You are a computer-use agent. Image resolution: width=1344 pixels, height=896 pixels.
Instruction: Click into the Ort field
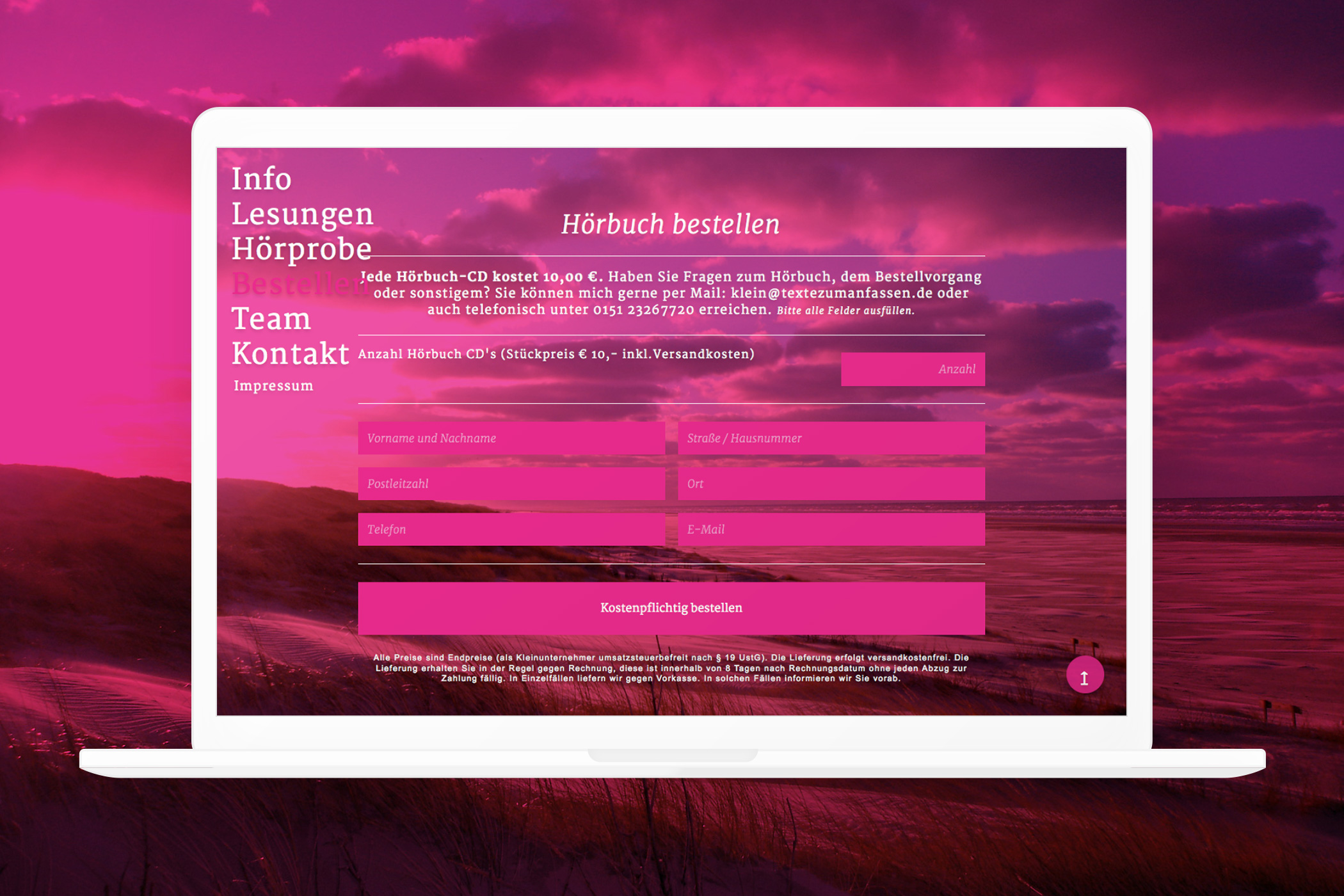coord(831,484)
